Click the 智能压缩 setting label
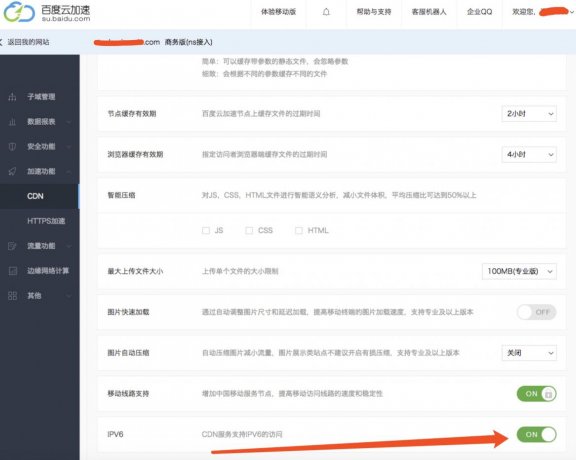576x460 pixels. pos(121,195)
